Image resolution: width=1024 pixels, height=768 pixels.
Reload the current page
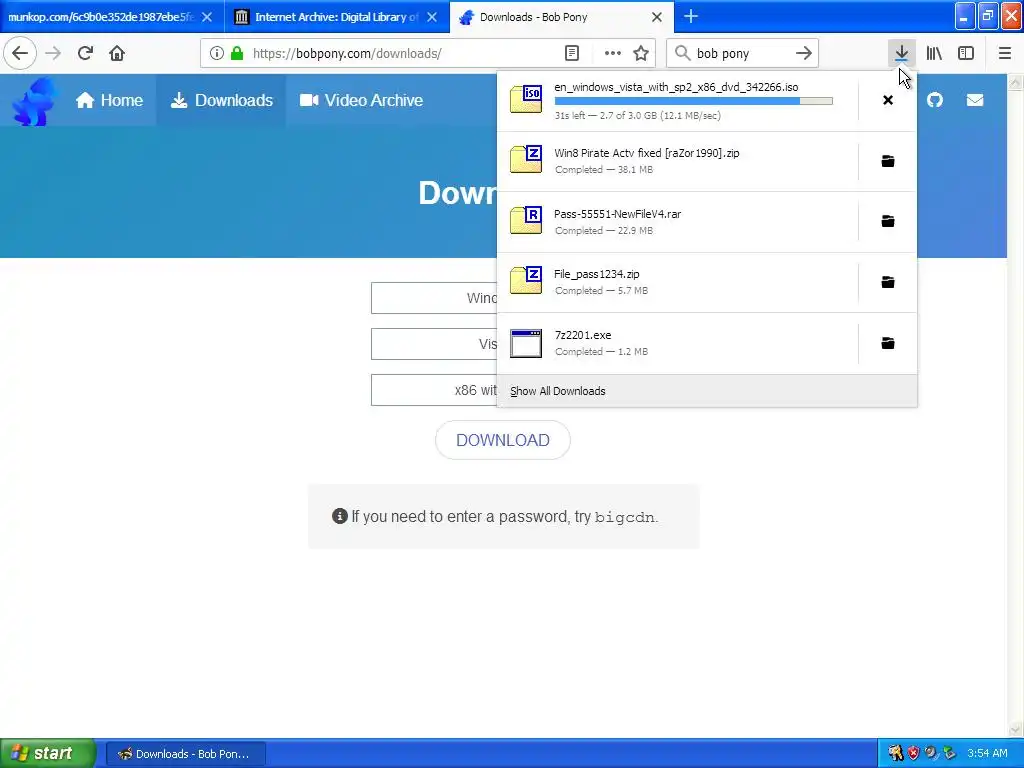(85, 53)
